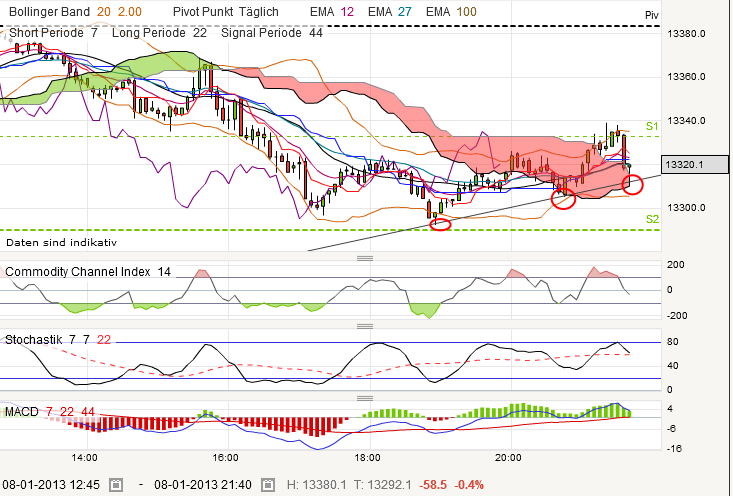Click the Daten sind indikativ notice
Screen dimensions: 733x496
click(61, 243)
